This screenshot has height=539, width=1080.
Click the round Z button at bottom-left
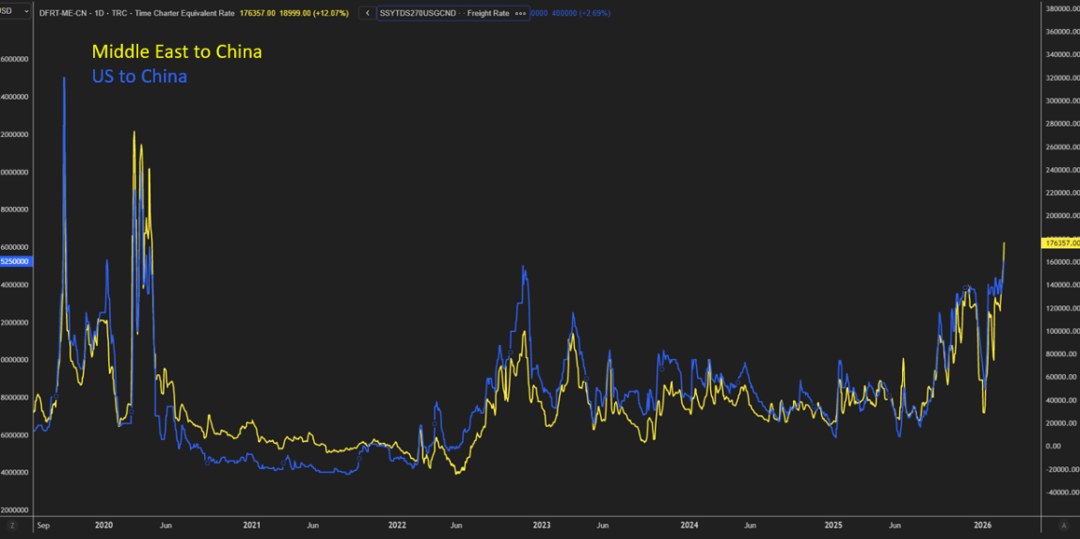pyautogui.click(x=13, y=524)
